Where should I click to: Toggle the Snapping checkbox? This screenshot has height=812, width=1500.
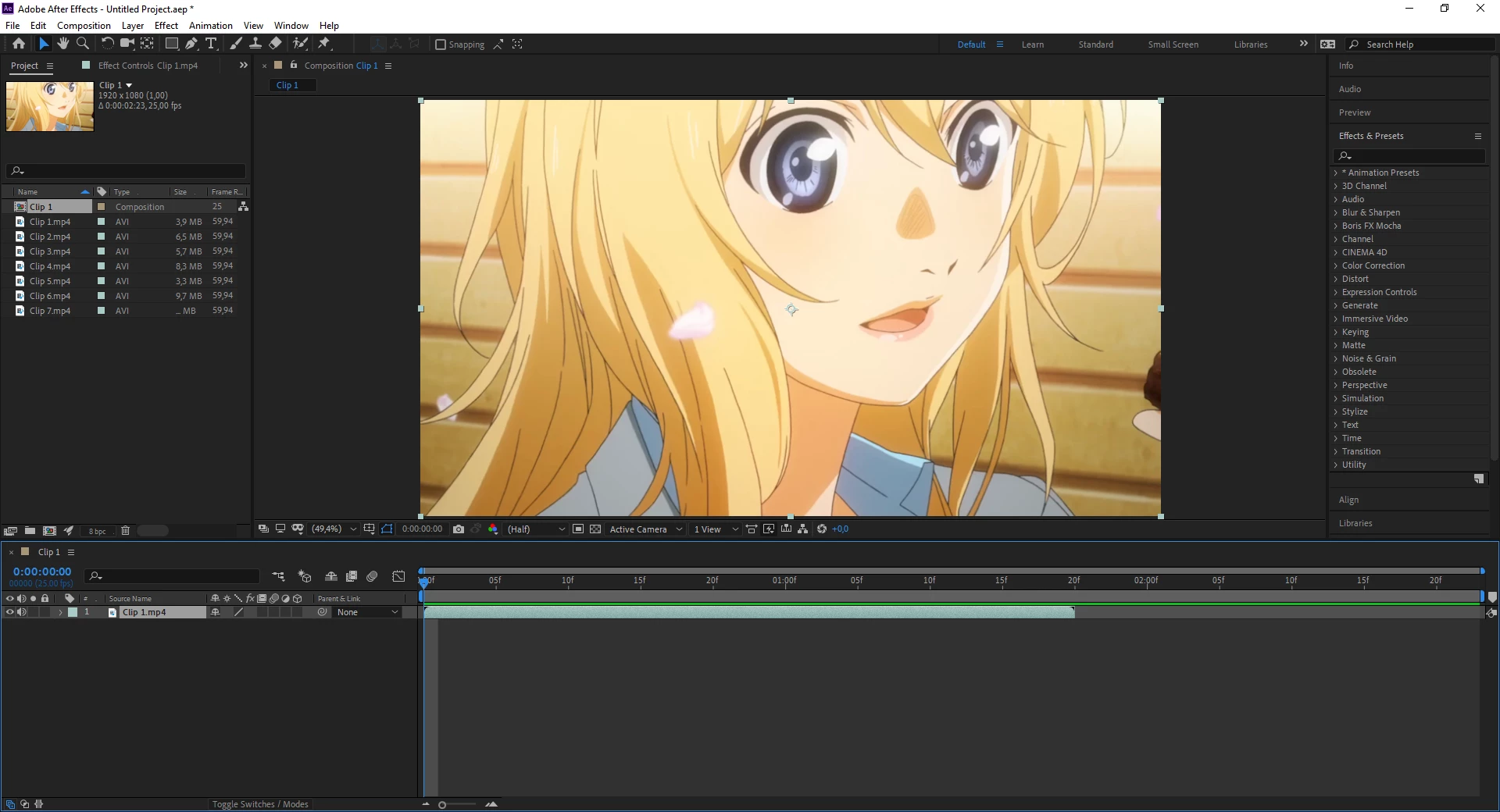pyautogui.click(x=441, y=45)
